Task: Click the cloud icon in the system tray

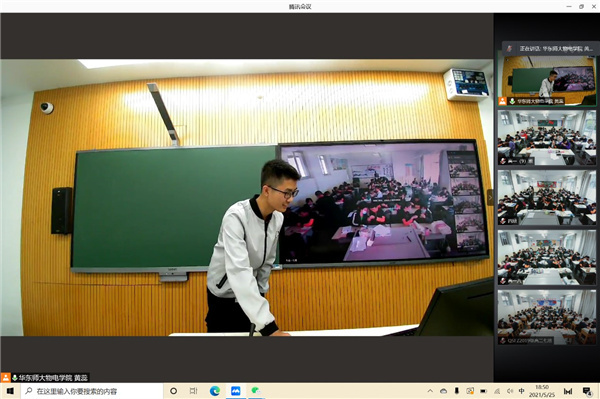Action: point(443,391)
